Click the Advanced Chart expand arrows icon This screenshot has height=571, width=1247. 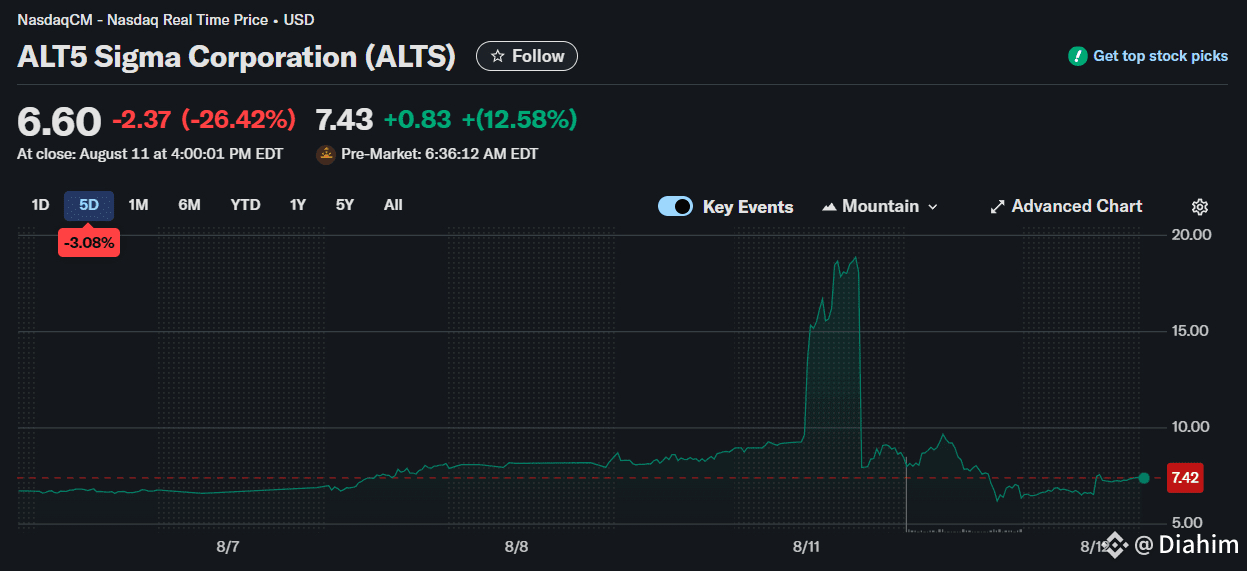[x=997, y=207]
